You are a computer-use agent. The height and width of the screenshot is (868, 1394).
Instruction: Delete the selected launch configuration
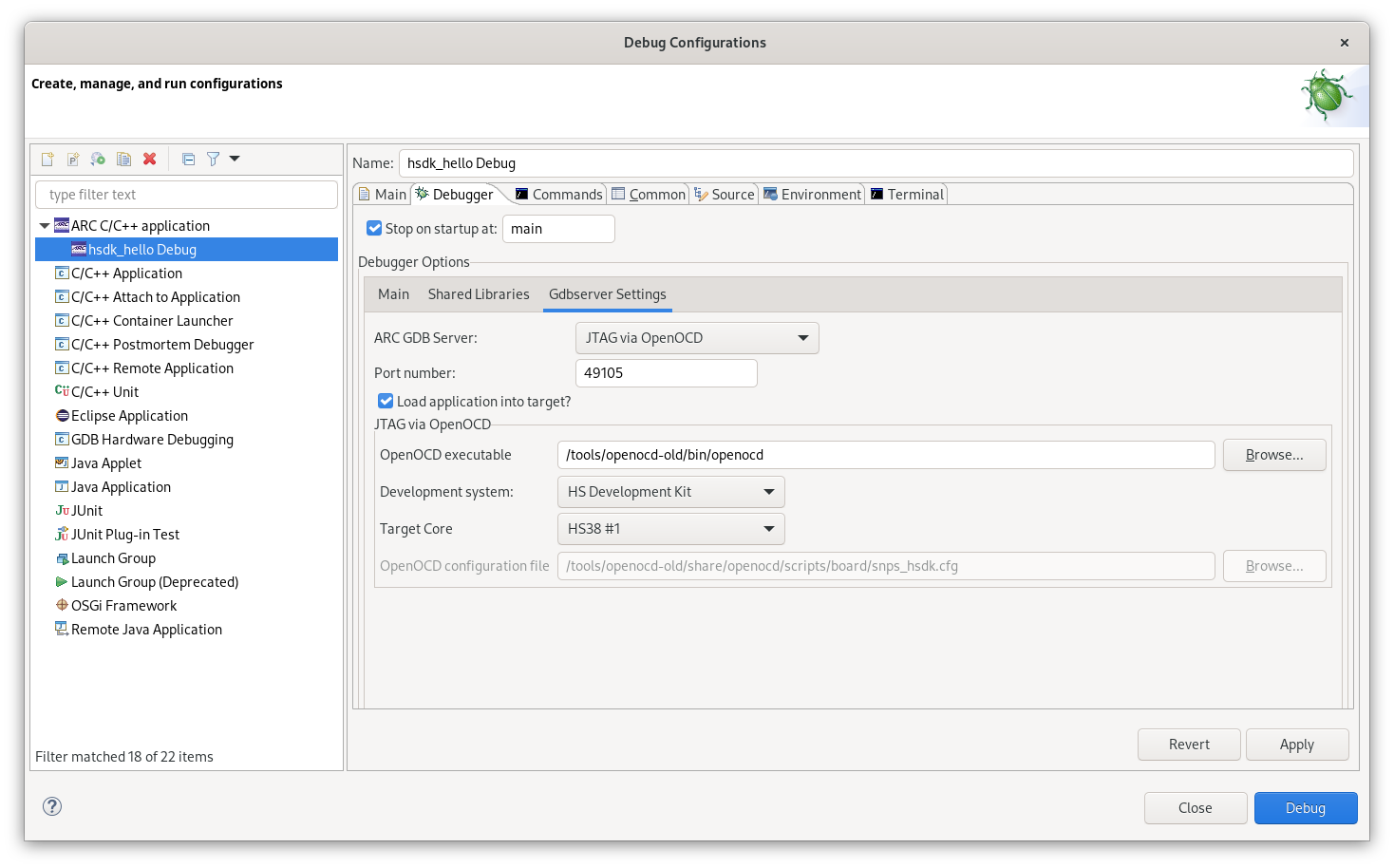150,159
